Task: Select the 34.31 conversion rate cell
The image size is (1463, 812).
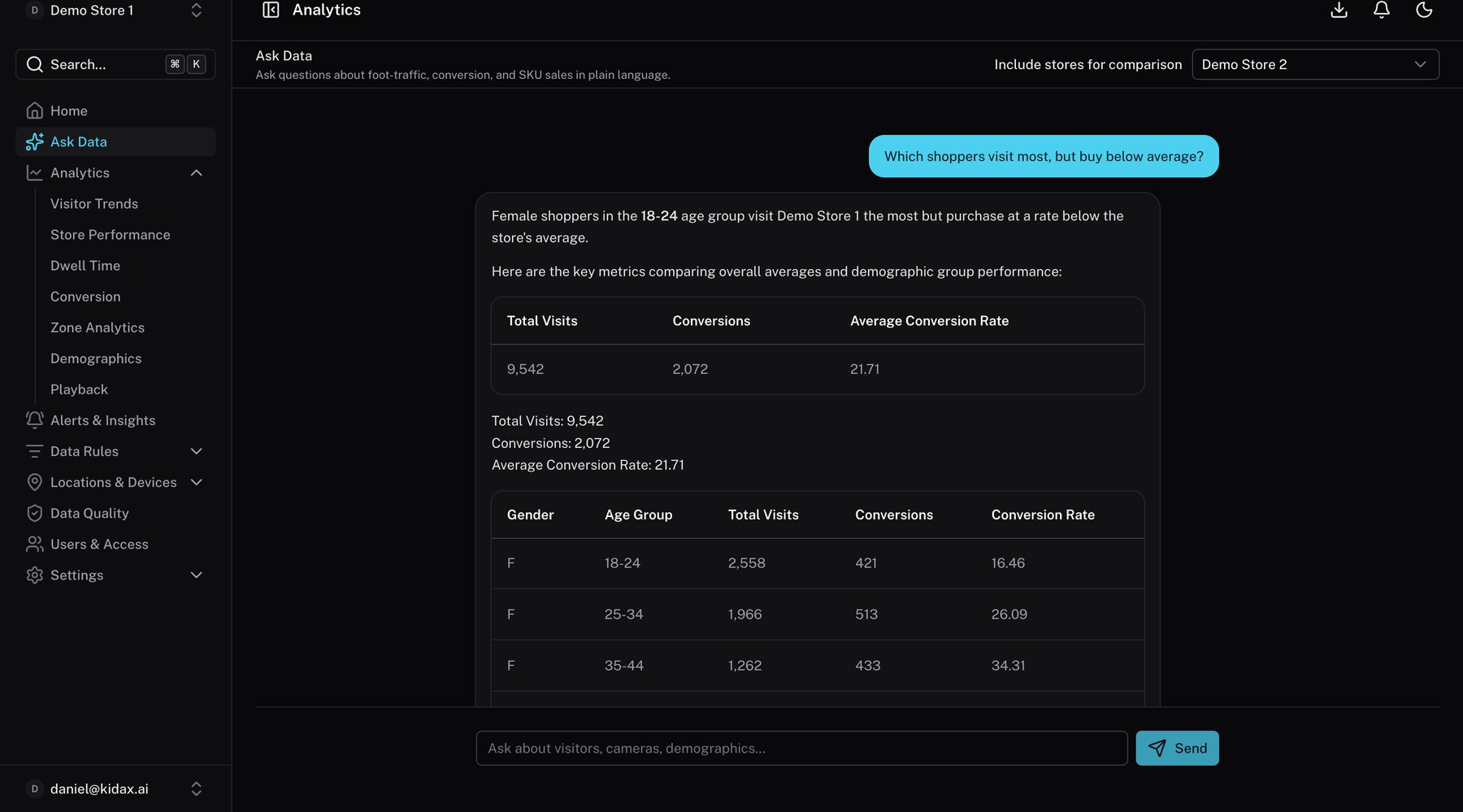Action: [x=1008, y=665]
